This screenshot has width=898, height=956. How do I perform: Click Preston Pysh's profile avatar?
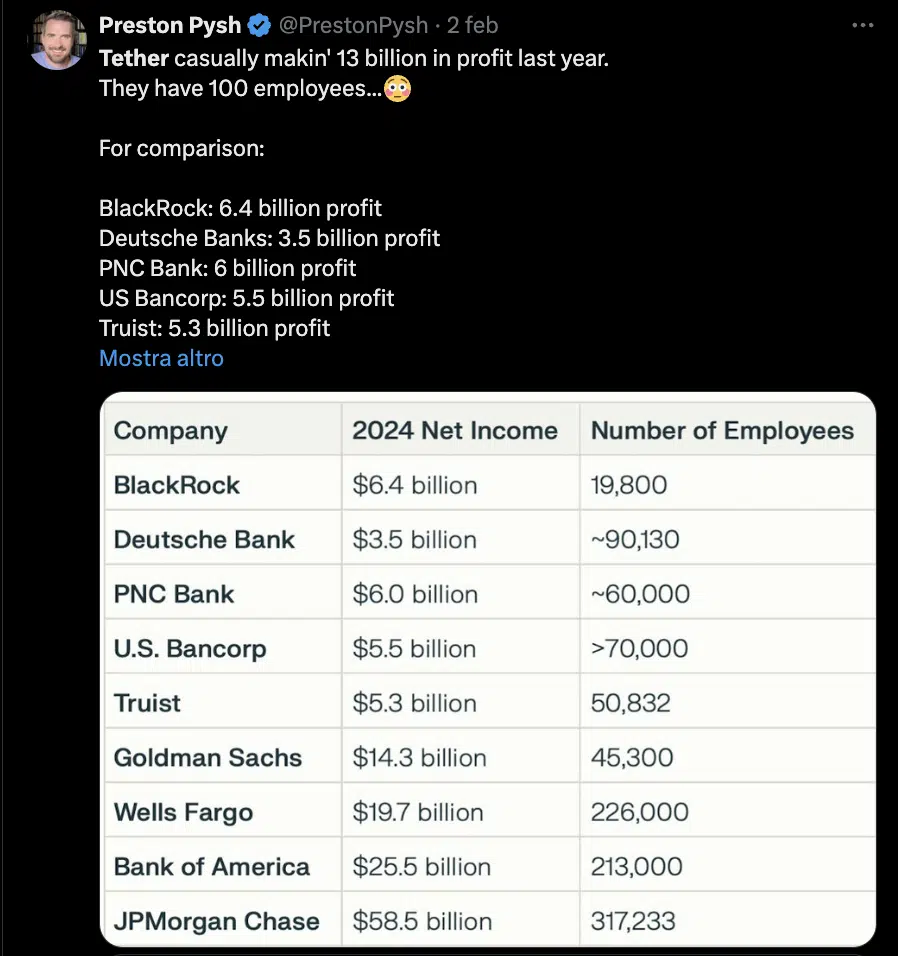[x=57, y=40]
